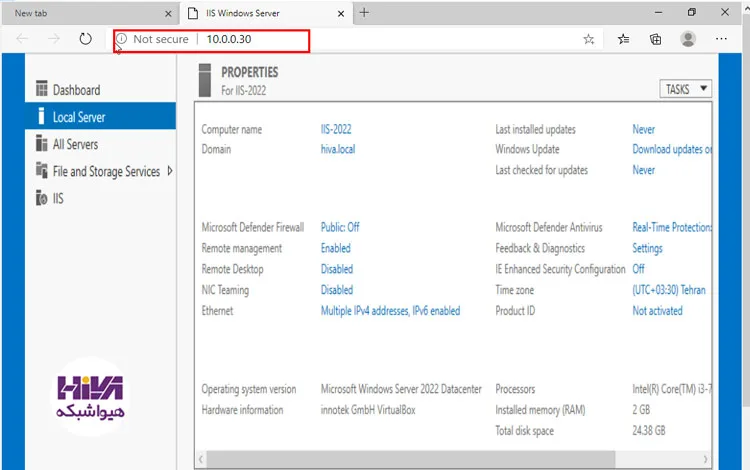
Task: Open the Settings and more ellipsis menu
Action: point(721,39)
